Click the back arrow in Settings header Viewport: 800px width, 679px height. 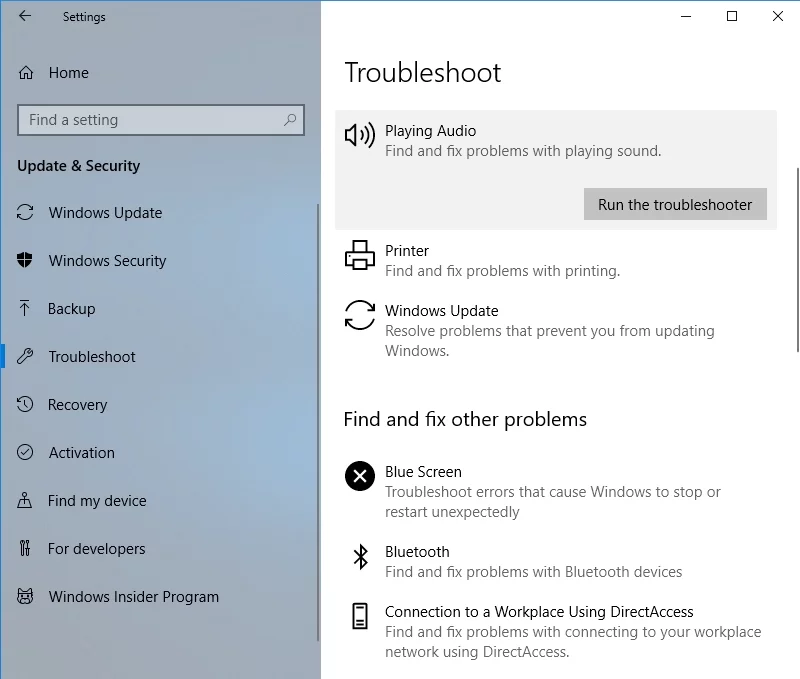25,17
